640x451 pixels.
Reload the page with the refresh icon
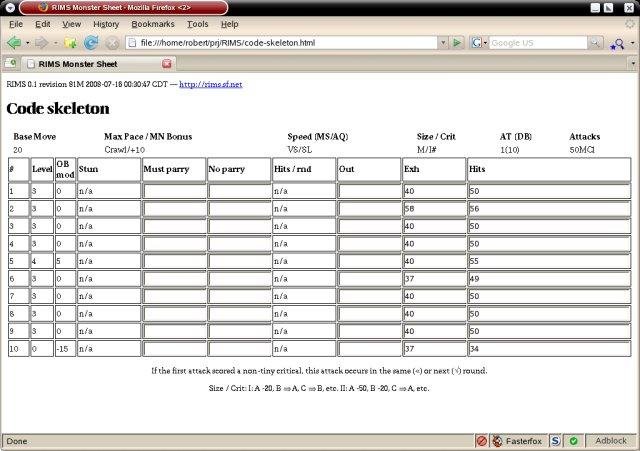coord(91,42)
